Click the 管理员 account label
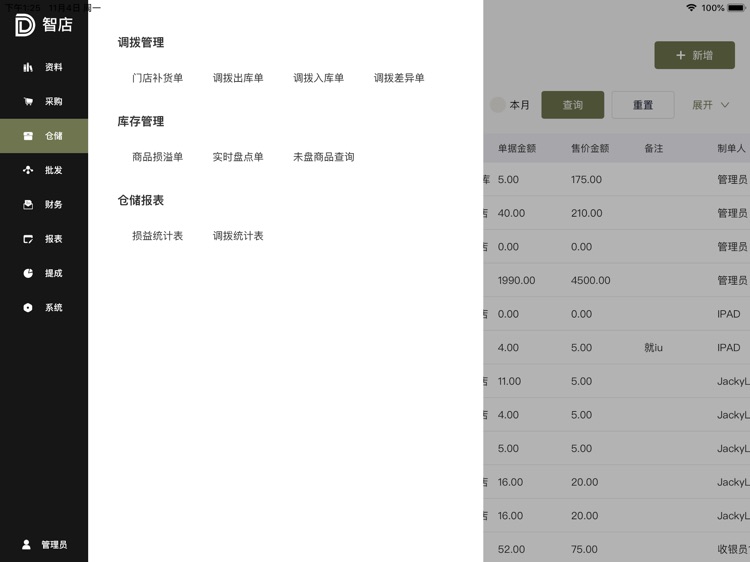Viewport: 750px width, 562px height. tap(54, 545)
